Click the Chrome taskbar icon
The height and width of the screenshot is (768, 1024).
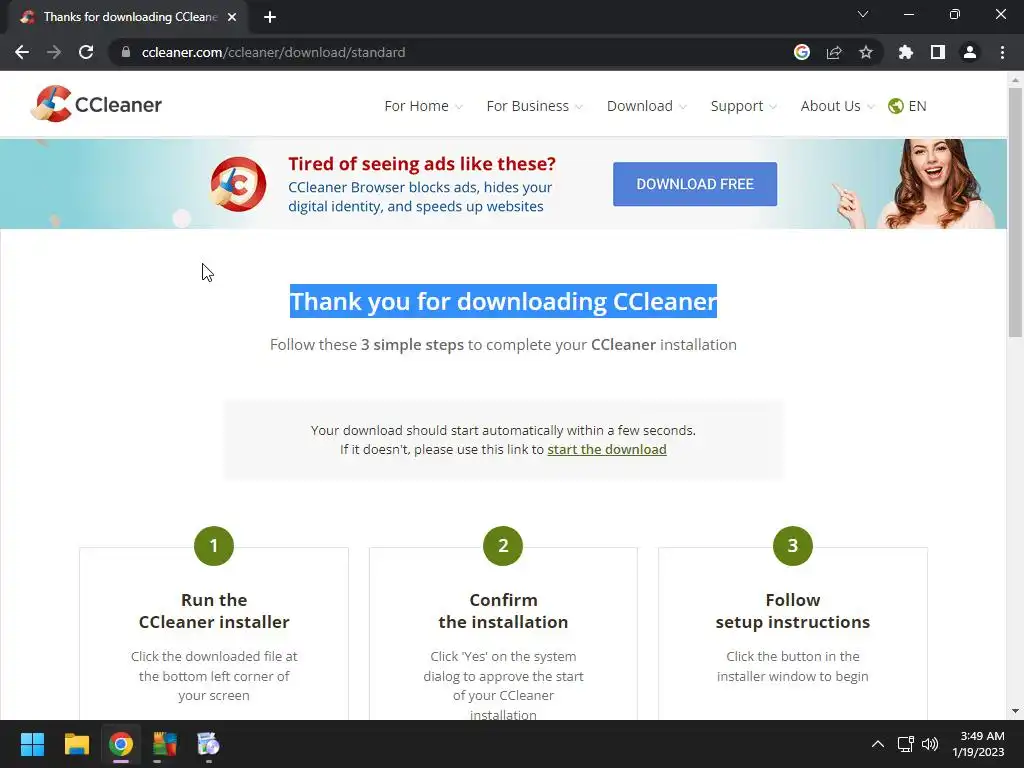[121, 744]
